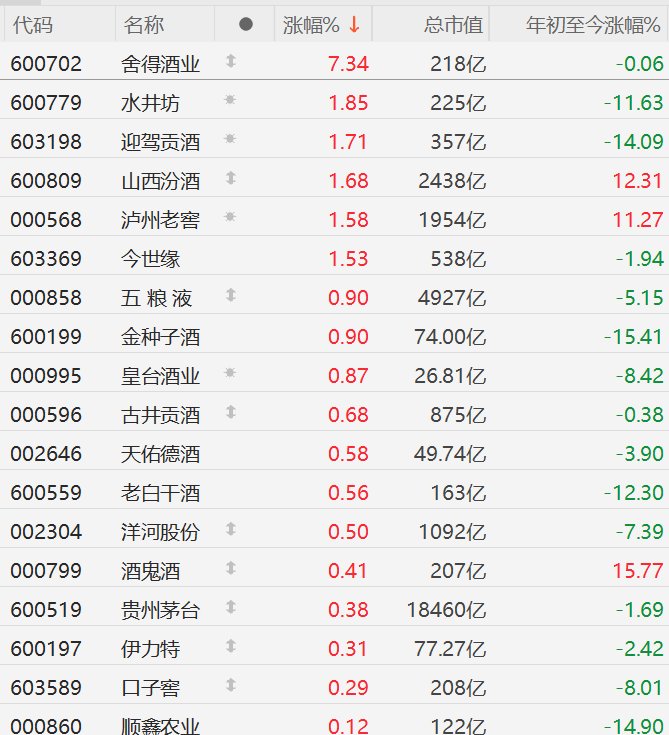
Task: Open the 古井贡酒 stock name
Action: [160, 414]
